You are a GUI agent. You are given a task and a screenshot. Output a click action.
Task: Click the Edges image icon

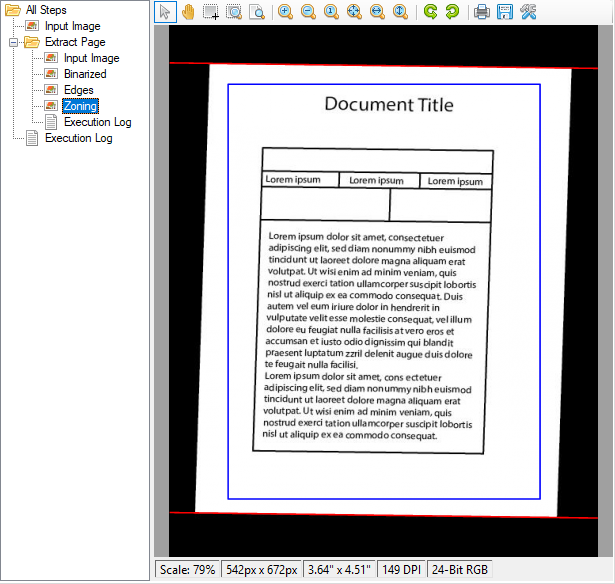point(51,90)
